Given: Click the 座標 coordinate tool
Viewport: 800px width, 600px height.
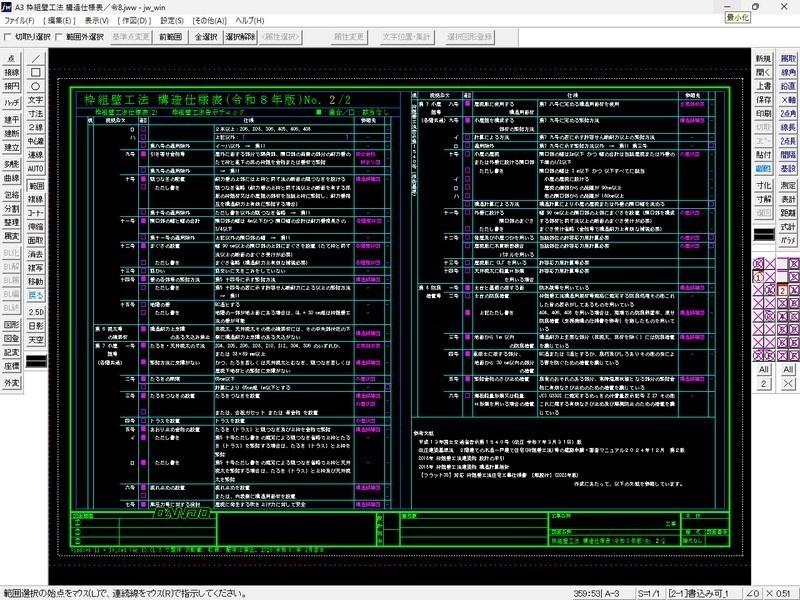Looking at the screenshot, I should tap(12, 366).
